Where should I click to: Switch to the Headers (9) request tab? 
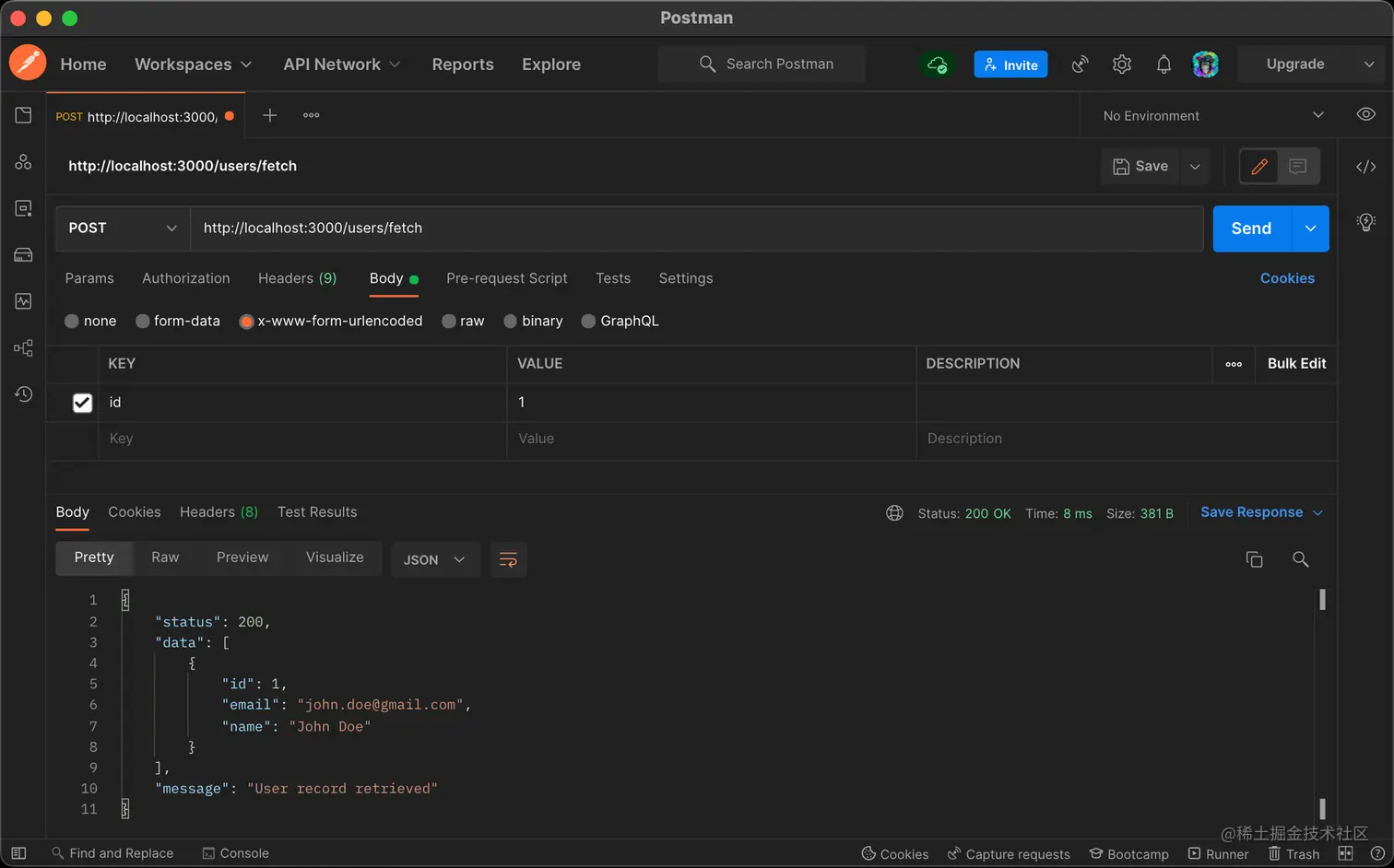(297, 278)
